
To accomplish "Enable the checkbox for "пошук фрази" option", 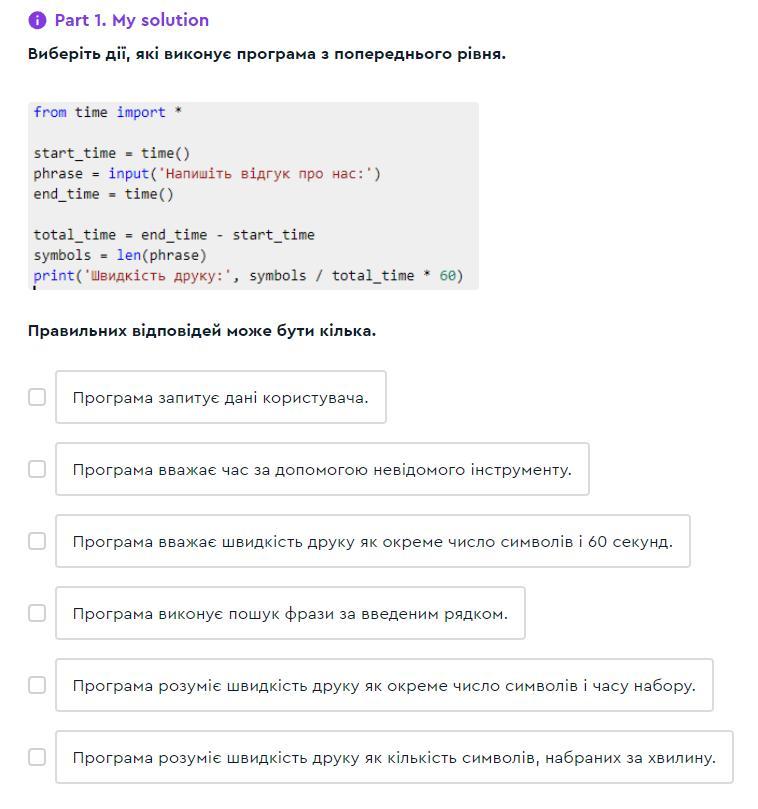I will (37, 613).
